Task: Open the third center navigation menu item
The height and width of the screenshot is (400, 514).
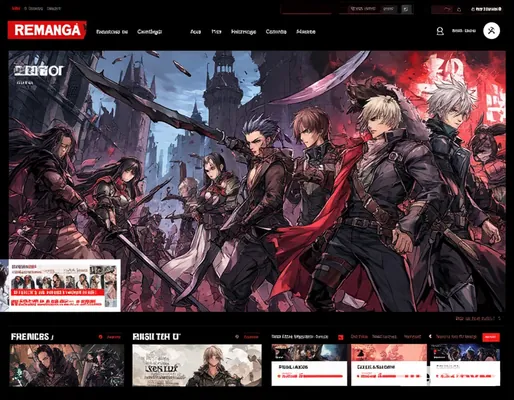Action: pyautogui.click(x=243, y=32)
